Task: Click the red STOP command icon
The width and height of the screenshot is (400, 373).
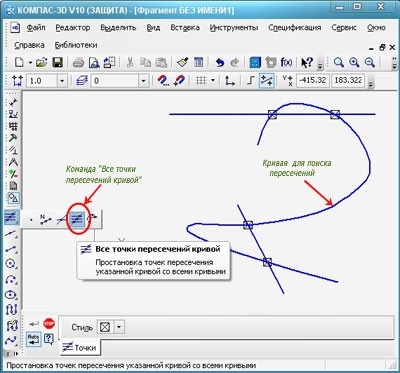Action: (x=49, y=323)
